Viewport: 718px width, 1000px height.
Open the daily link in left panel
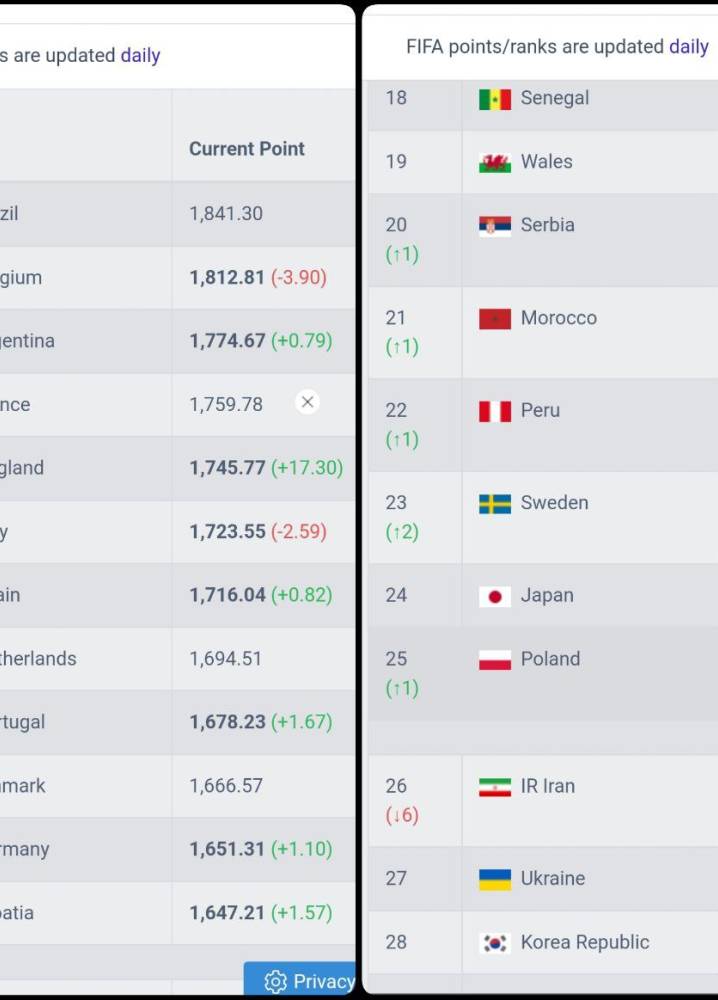[x=140, y=55]
